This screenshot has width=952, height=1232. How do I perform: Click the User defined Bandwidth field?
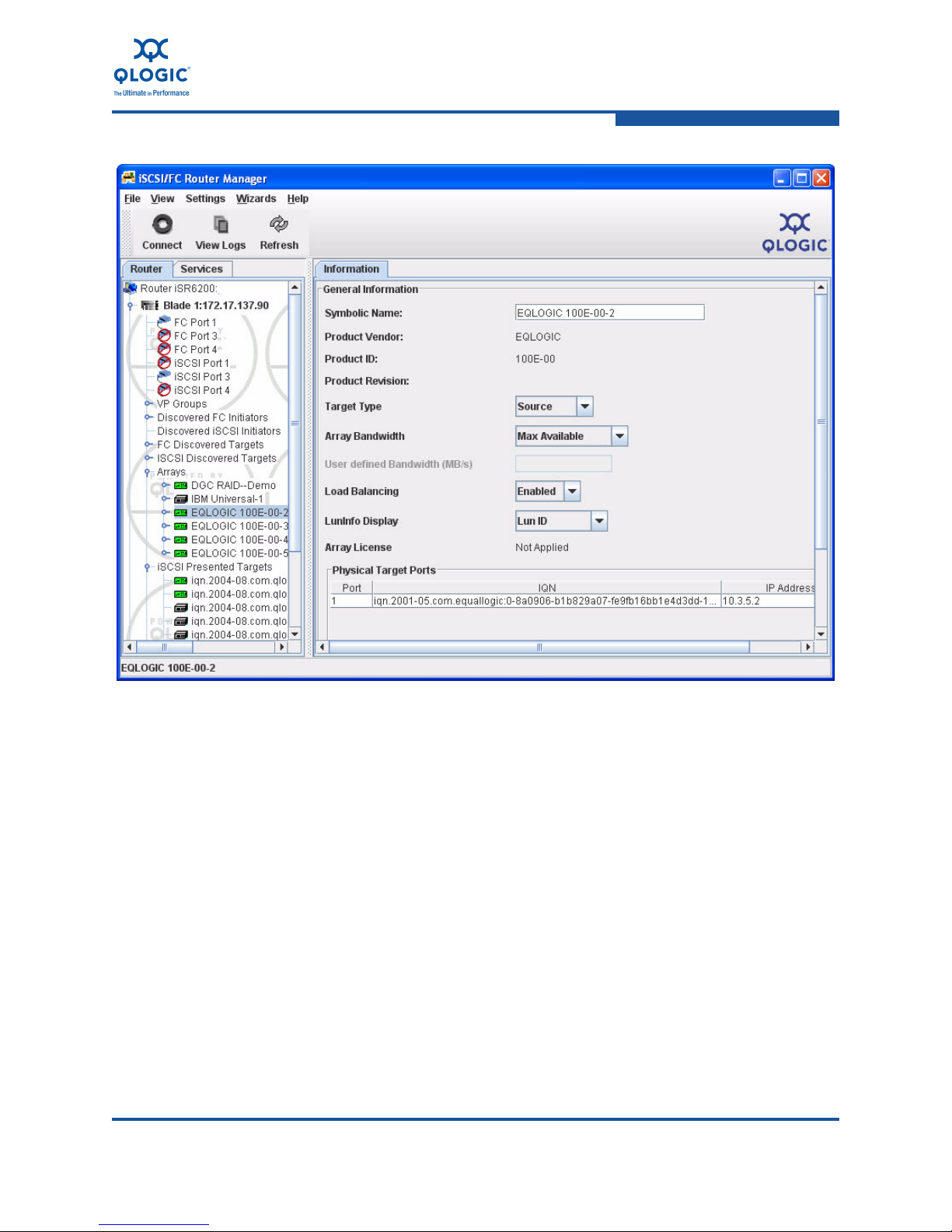click(563, 464)
